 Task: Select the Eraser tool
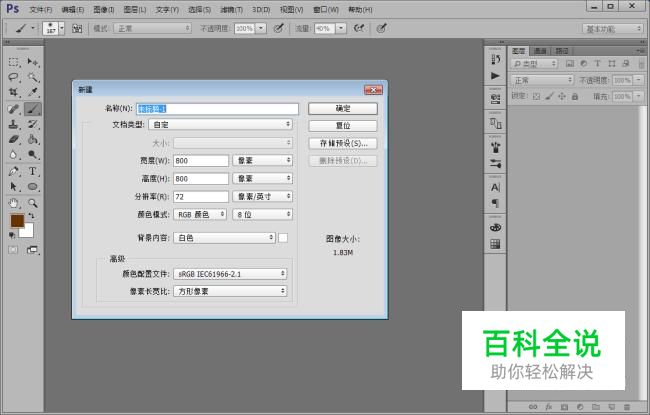click(14, 139)
